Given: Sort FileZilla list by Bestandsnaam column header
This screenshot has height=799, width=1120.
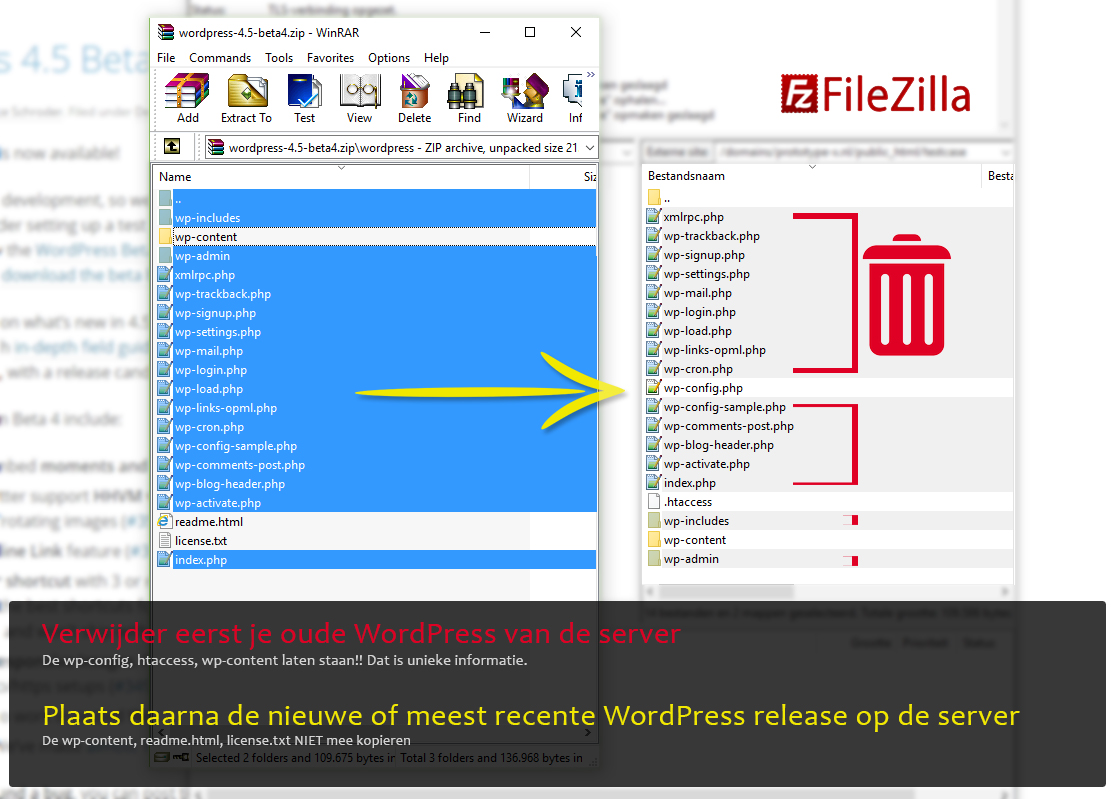Looking at the screenshot, I should tap(811, 176).
